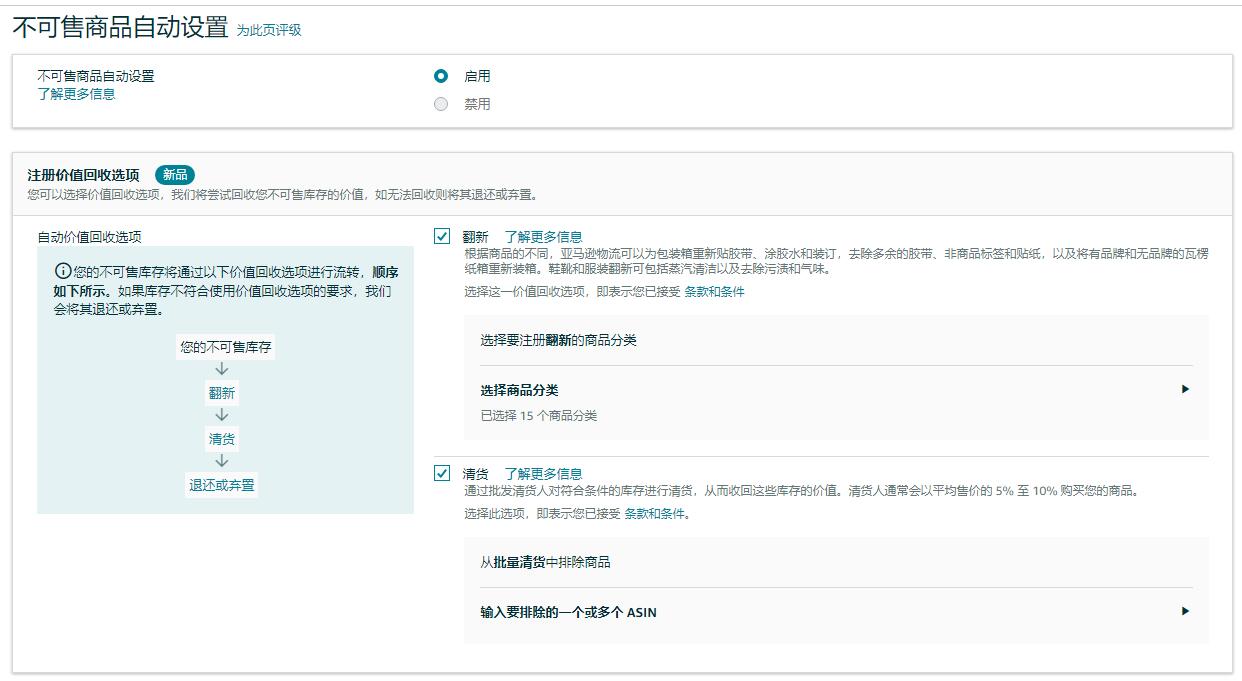Open the 为此页评级 link
The width and height of the screenshot is (1242, 681).
point(268,30)
